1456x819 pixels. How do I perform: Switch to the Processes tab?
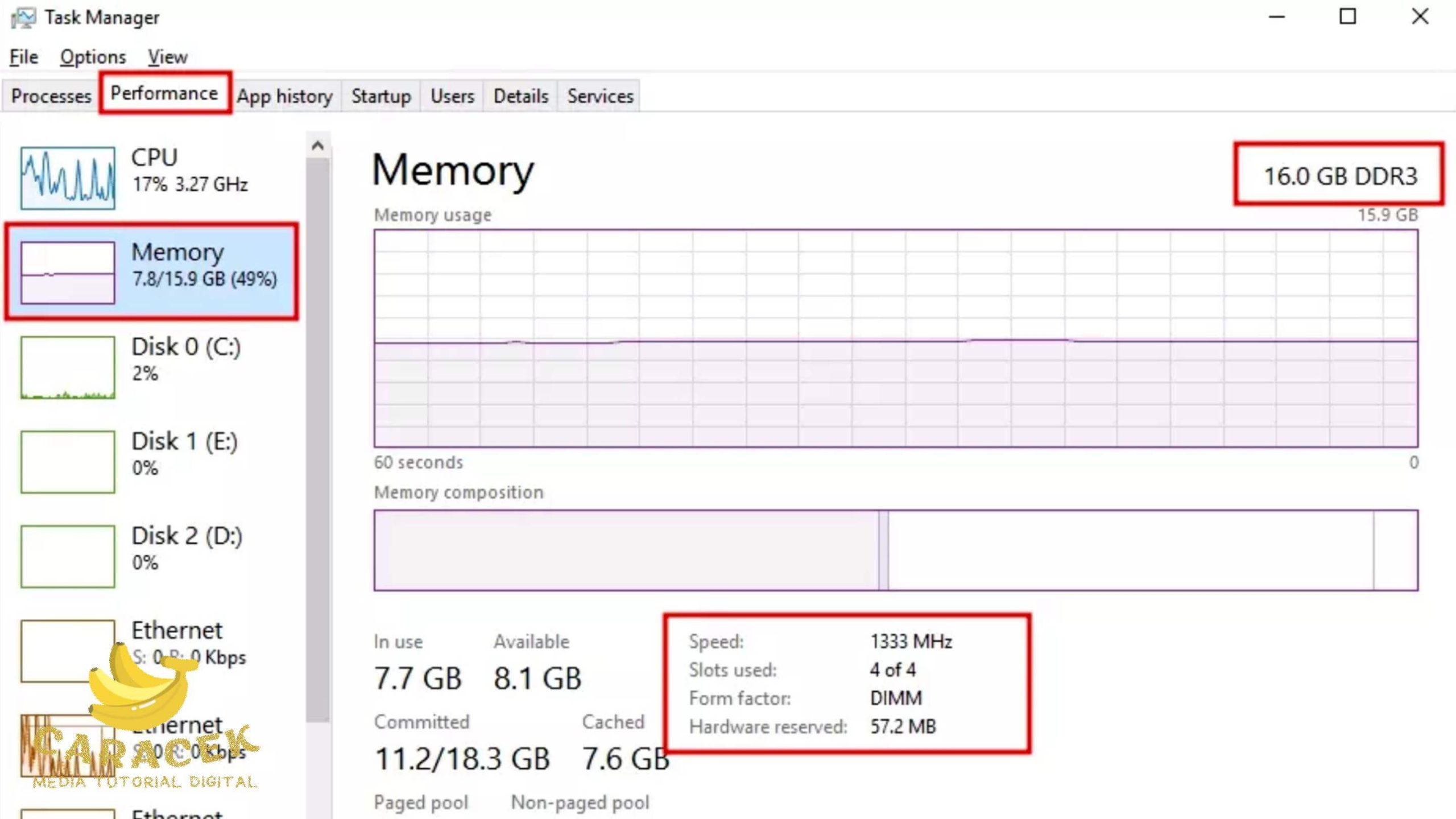[51, 96]
